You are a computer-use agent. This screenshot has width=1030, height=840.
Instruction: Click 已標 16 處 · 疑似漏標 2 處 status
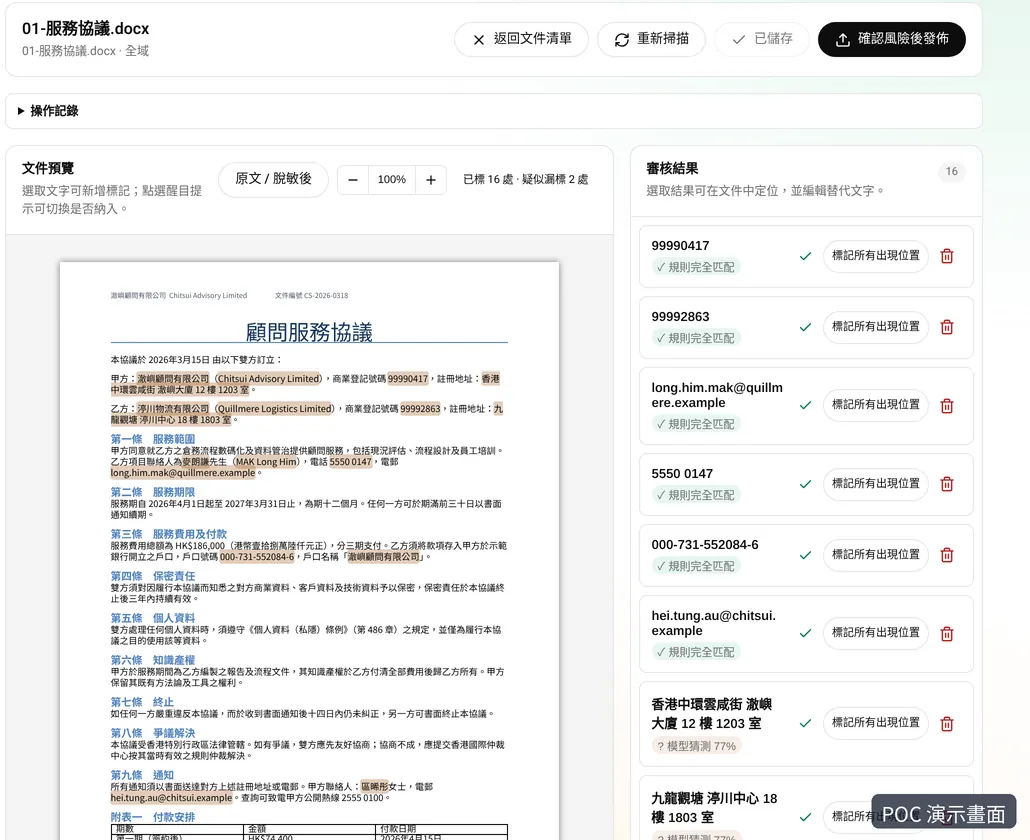click(526, 179)
